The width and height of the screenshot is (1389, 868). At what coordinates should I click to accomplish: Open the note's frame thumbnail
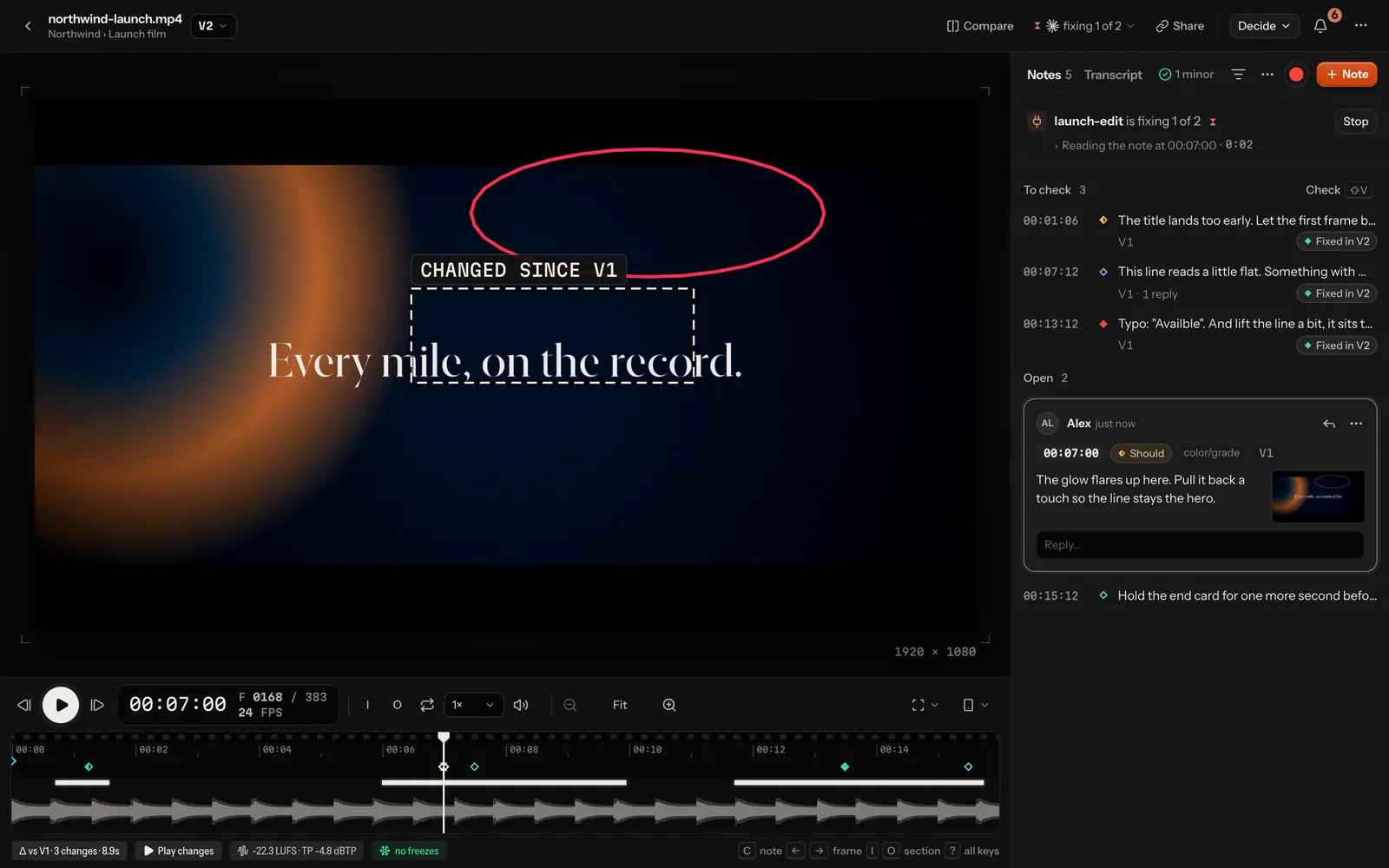tap(1318, 496)
